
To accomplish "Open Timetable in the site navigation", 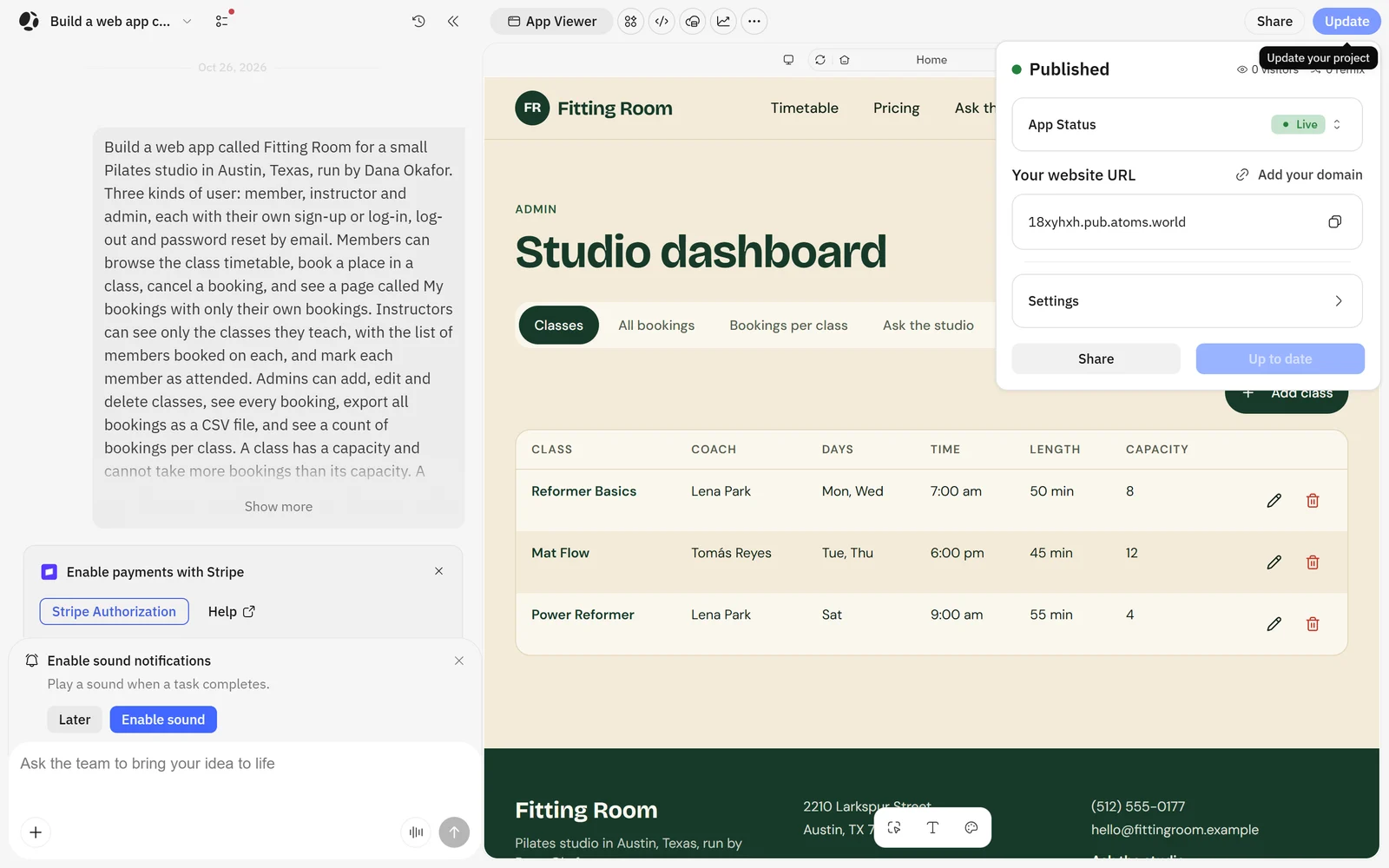I will coord(805,108).
